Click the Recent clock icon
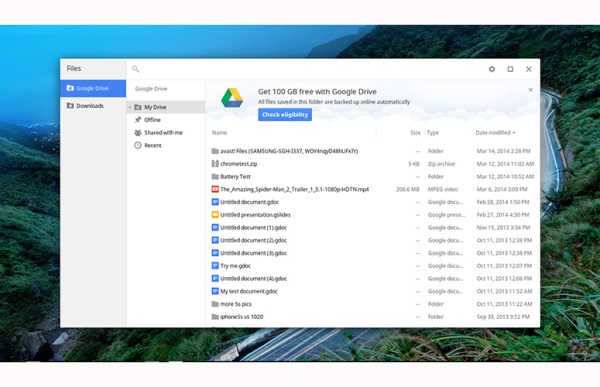The height and width of the screenshot is (387, 600). pyautogui.click(x=138, y=145)
